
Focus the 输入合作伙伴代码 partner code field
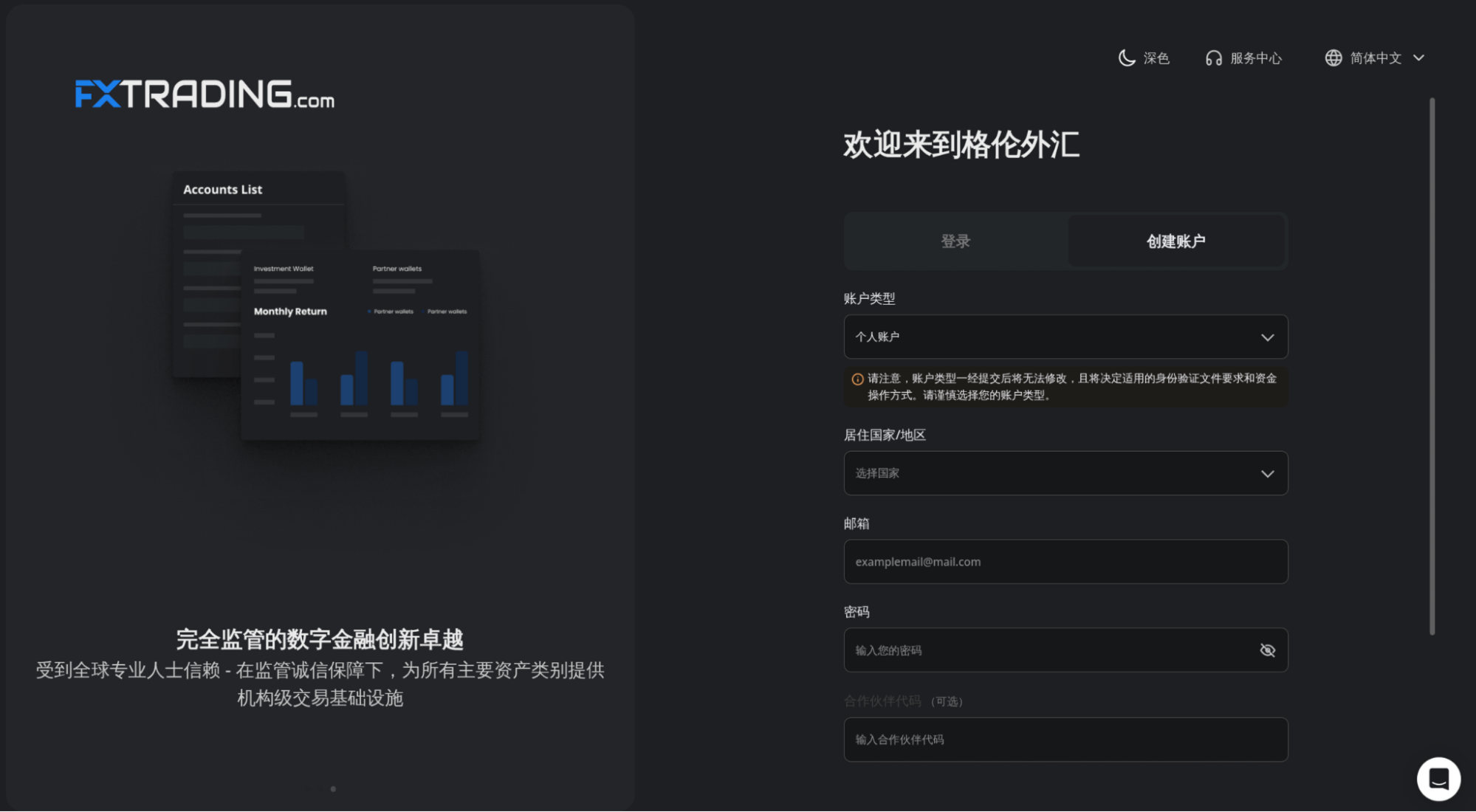[1065, 740]
